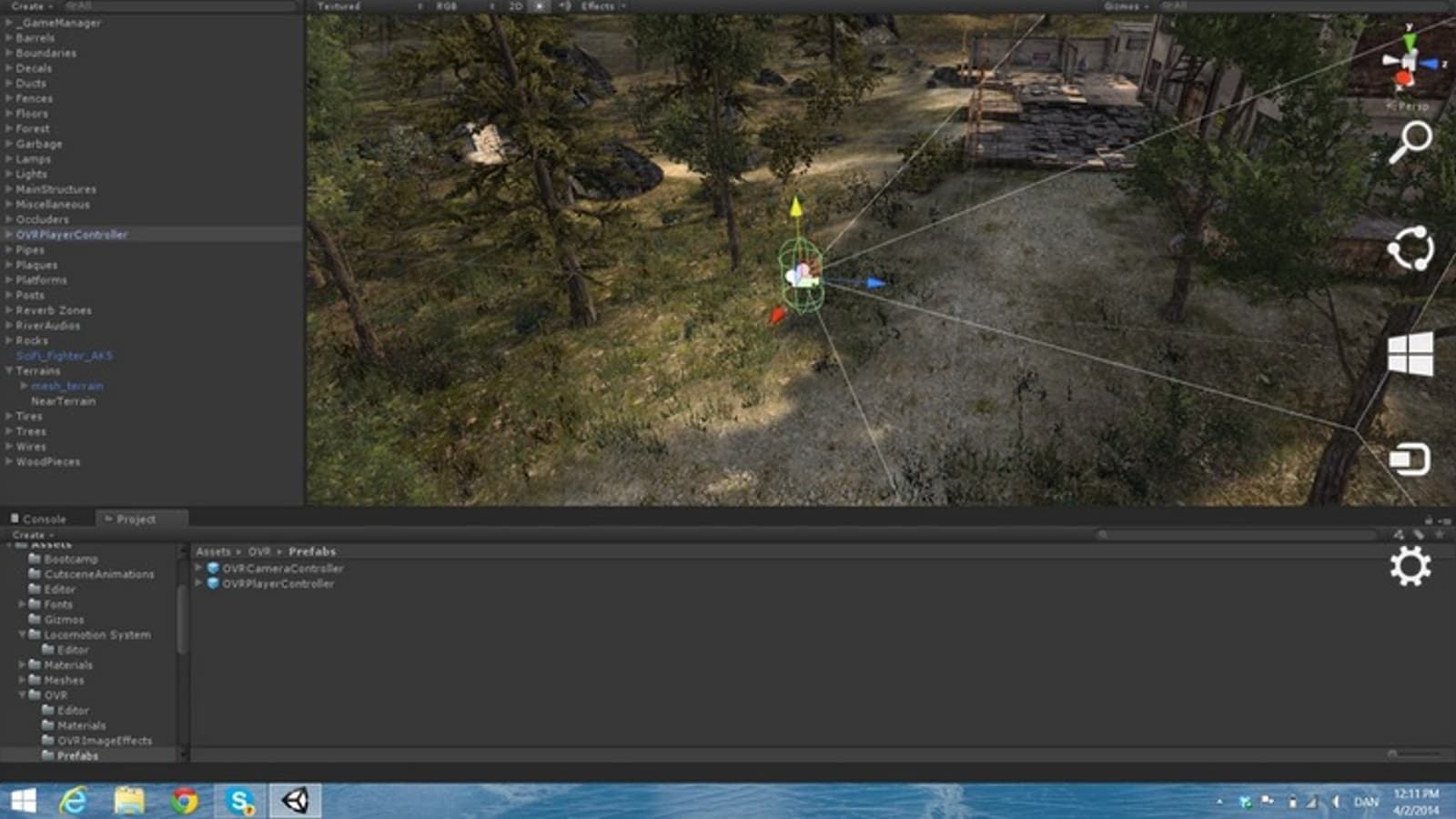Select NearTerrain in the Hierarchy

tap(63, 401)
